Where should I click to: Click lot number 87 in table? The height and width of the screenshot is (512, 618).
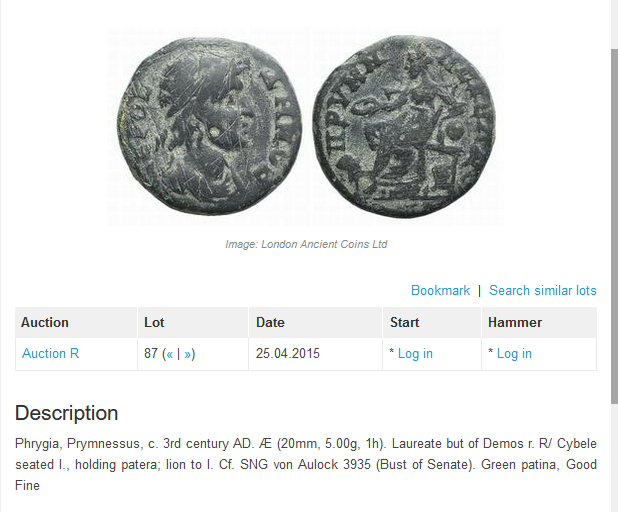click(x=152, y=353)
